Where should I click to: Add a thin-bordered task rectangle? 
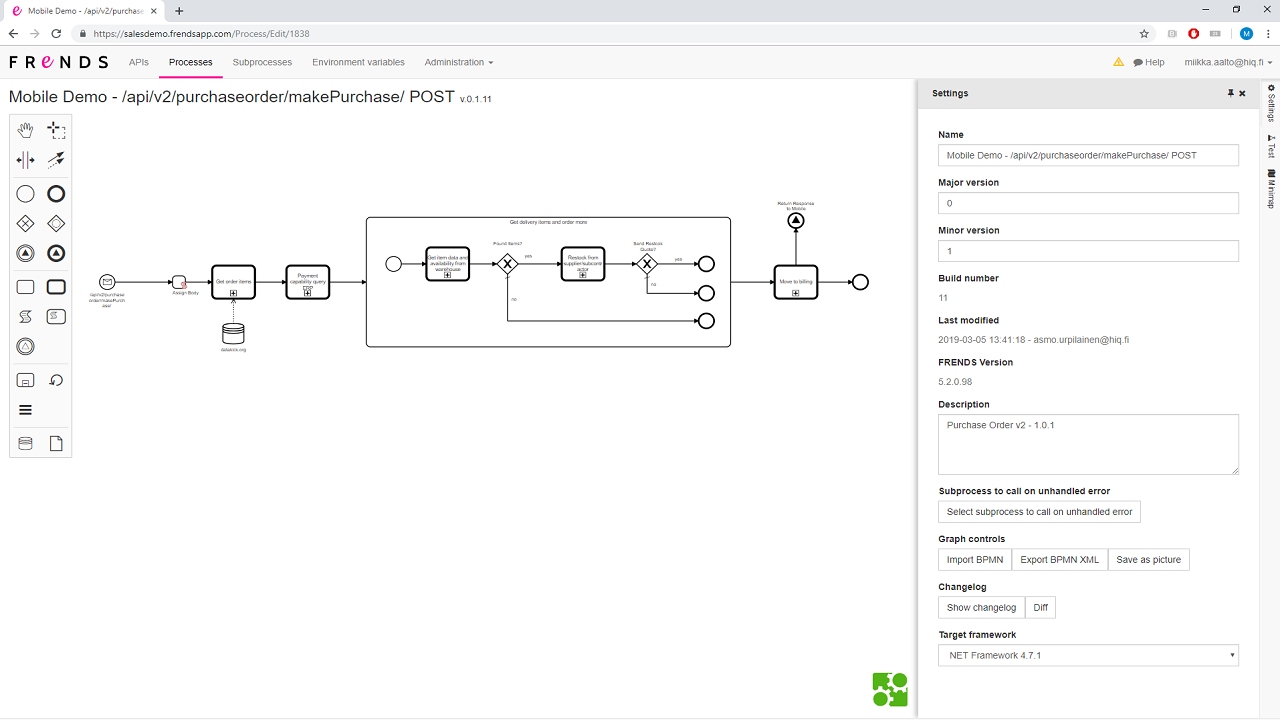pyautogui.click(x=26, y=287)
